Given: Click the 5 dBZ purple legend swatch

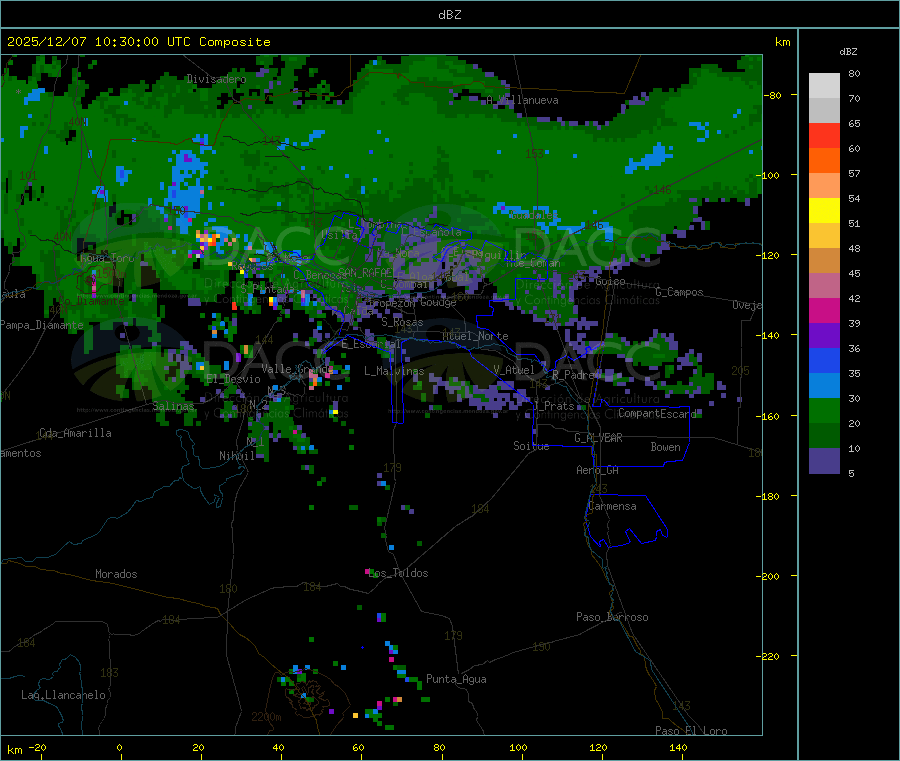Looking at the screenshot, I should tap(824, 460).
